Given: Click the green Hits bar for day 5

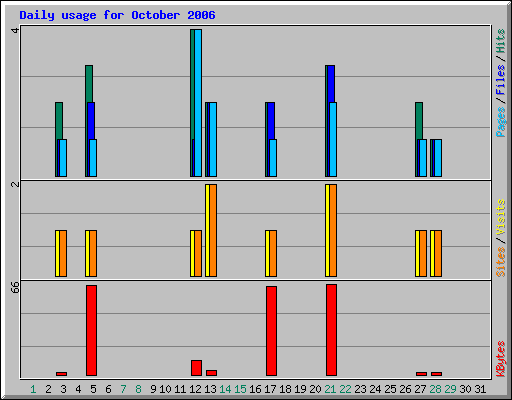Looking at the screenshot, I should coord(89,83).
